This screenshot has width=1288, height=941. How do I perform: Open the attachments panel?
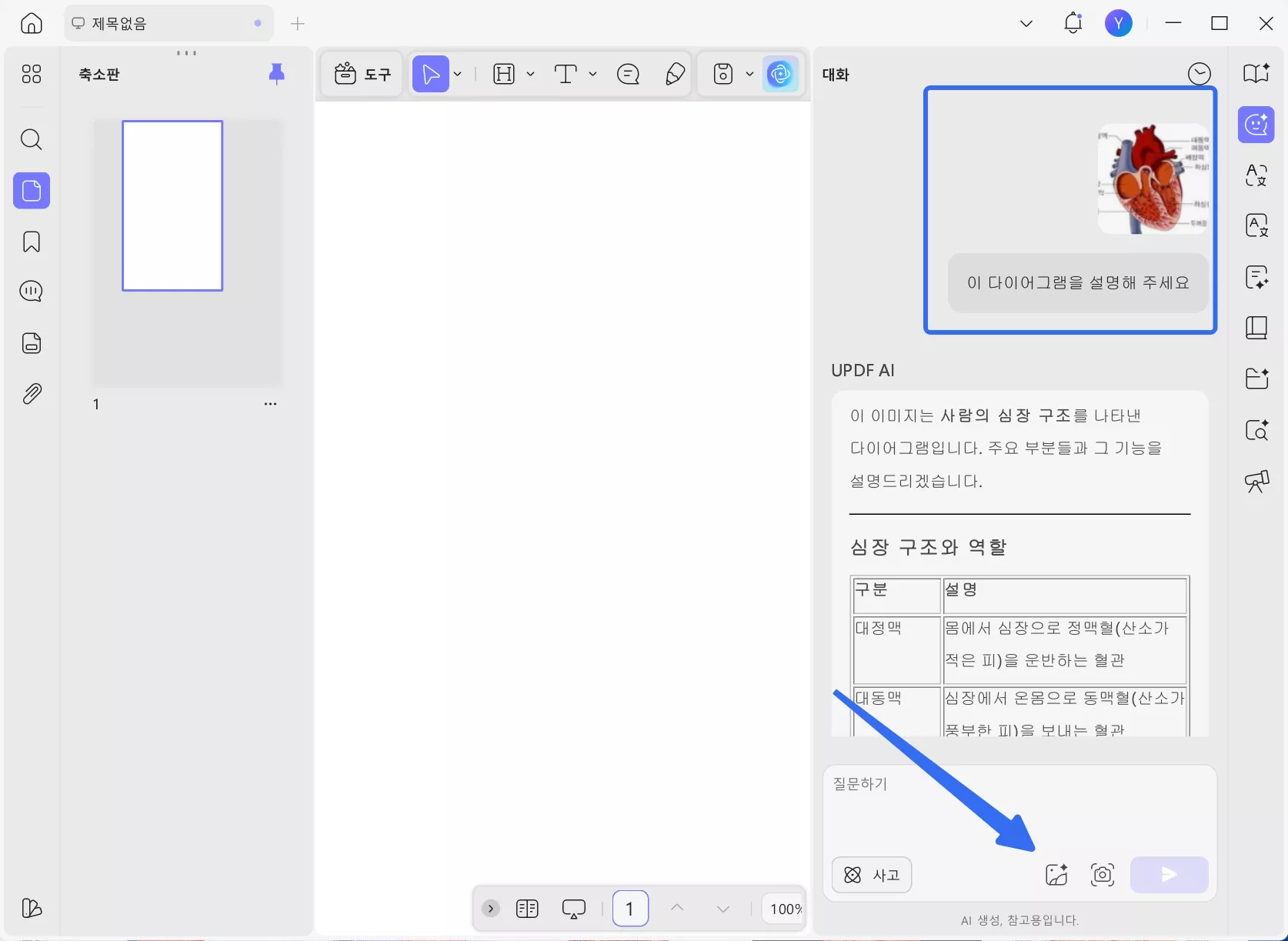pos(31,394)
